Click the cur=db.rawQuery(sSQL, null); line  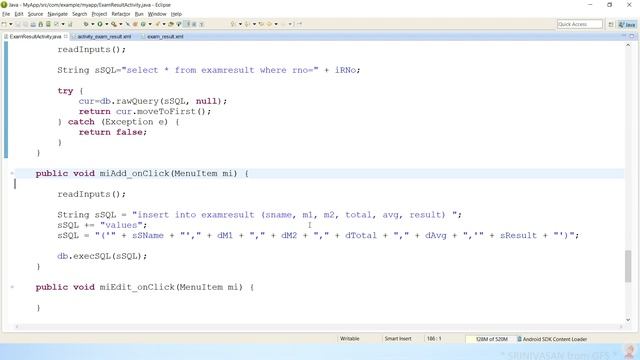[x=153, y=101]
